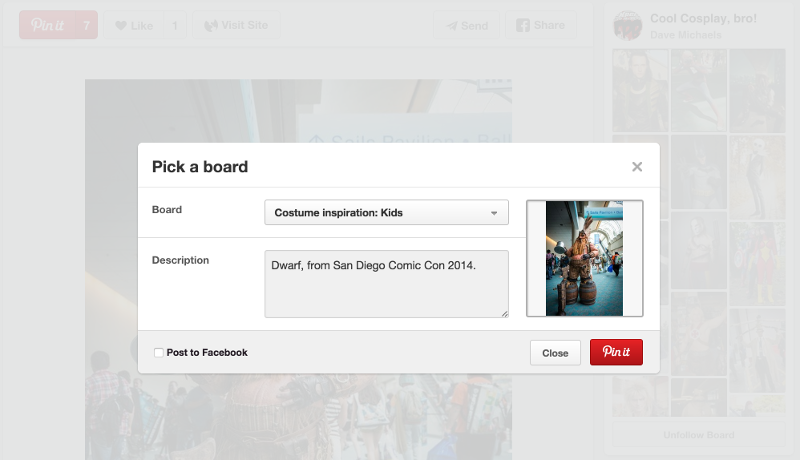Click the Like heart button in background
The width and height of the screenshot is (800, 460).
point(134,25)
